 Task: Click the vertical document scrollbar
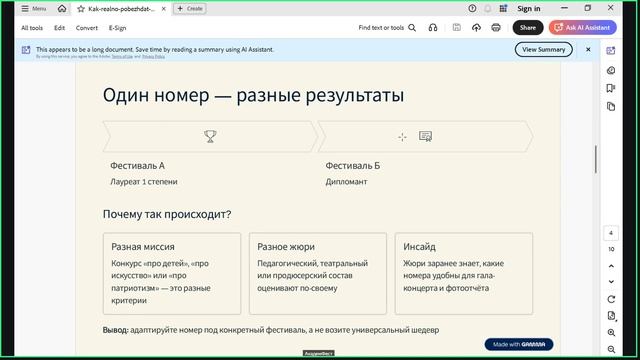click(596, 159)
